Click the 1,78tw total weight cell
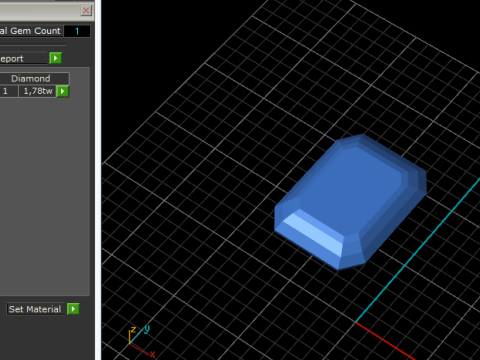Viewport: 480px width, 360px height. coord(37,91)
